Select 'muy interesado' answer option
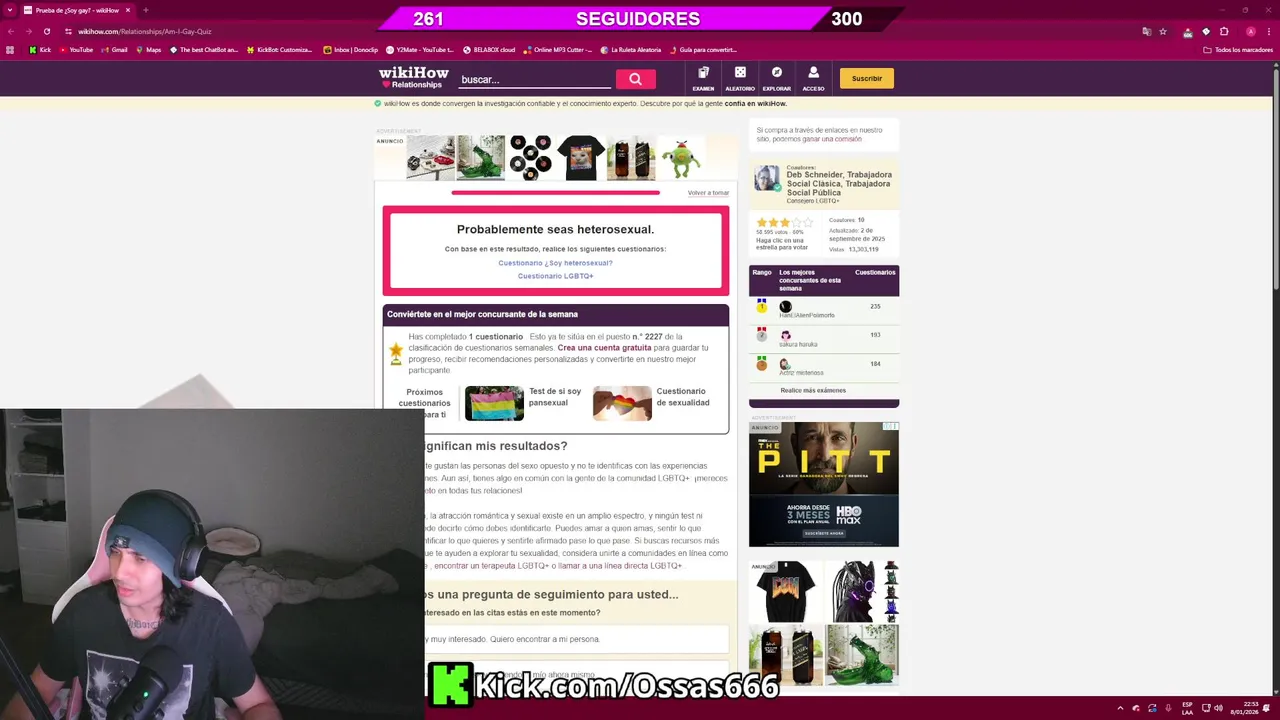 (576, 639)
